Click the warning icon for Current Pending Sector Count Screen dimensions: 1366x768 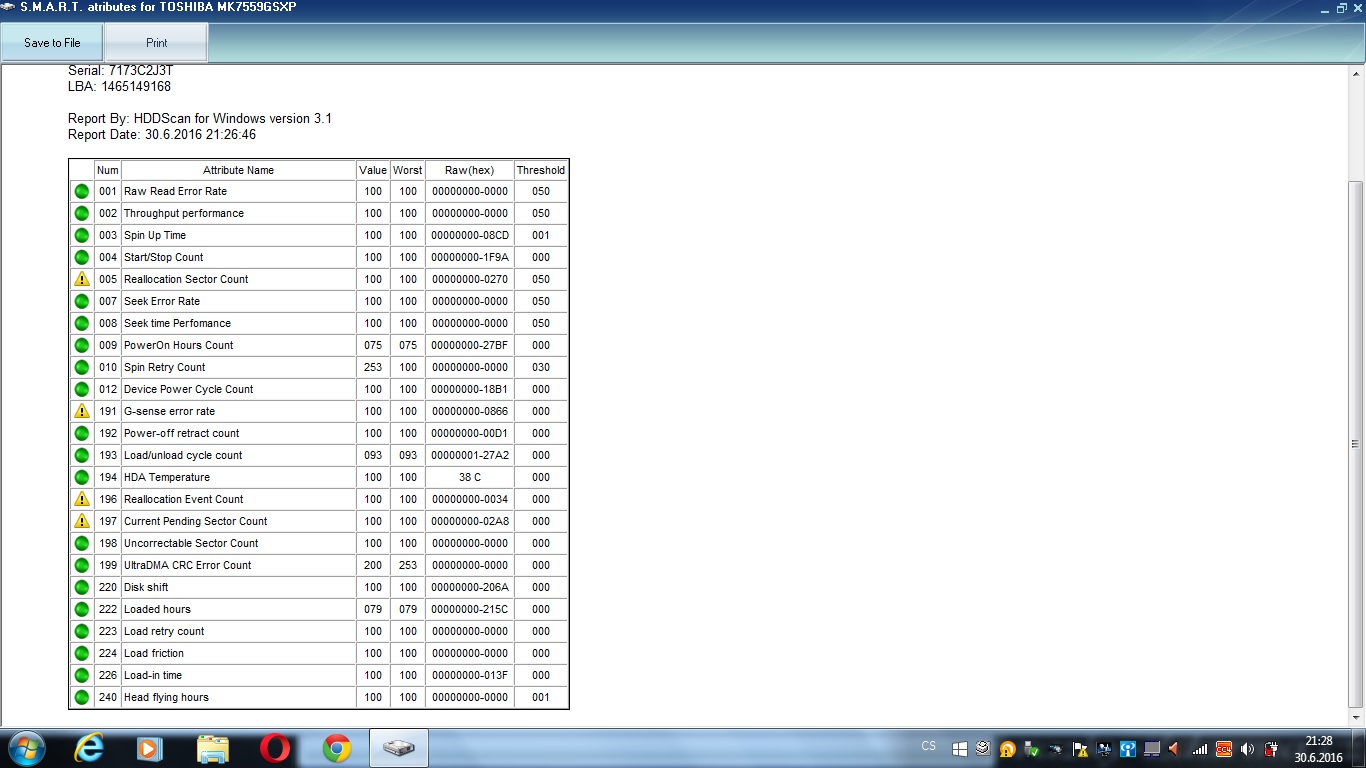point(82,521)
